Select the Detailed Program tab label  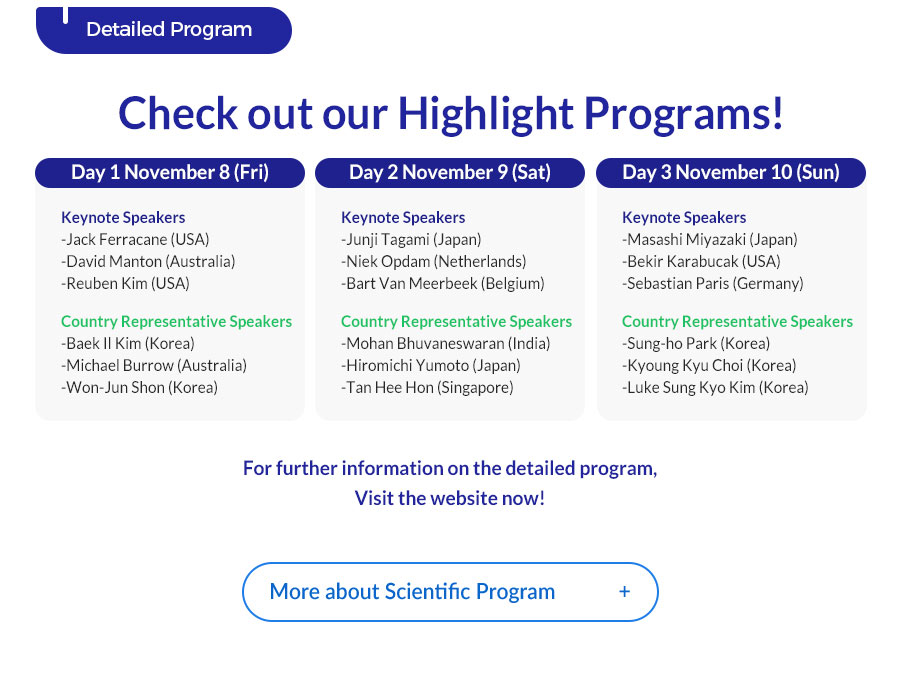[x=169, y=29]
